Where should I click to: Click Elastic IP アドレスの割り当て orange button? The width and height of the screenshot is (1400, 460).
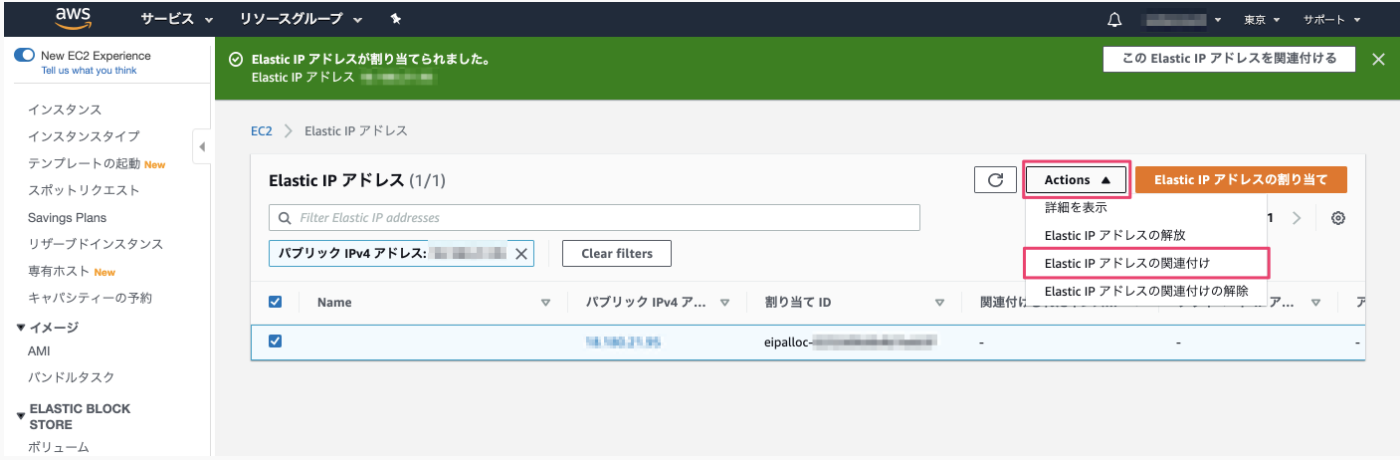(1241, 180)
